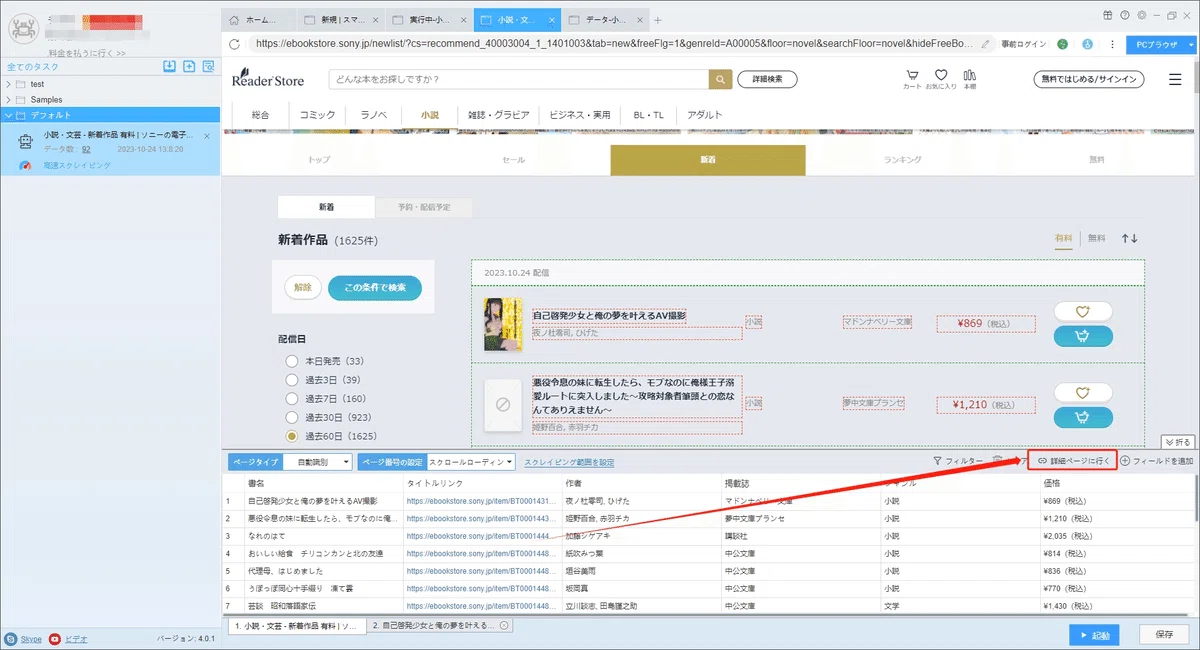Screen dimensions: 1200x650
Task: Open the スクロールローディング dropdown
Action: (x=470, y=462)
